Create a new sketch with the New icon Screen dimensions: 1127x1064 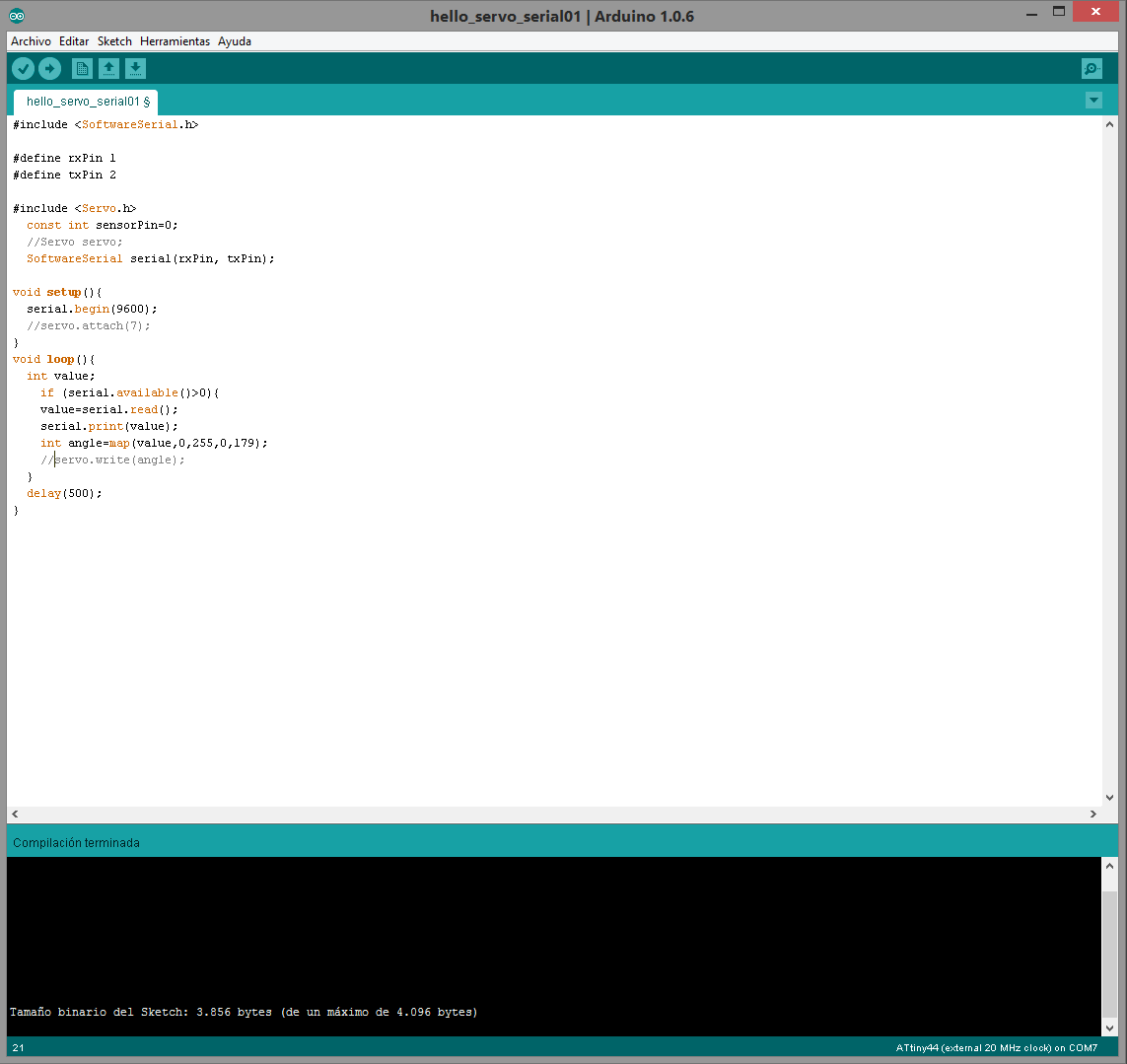pos(82,69)
